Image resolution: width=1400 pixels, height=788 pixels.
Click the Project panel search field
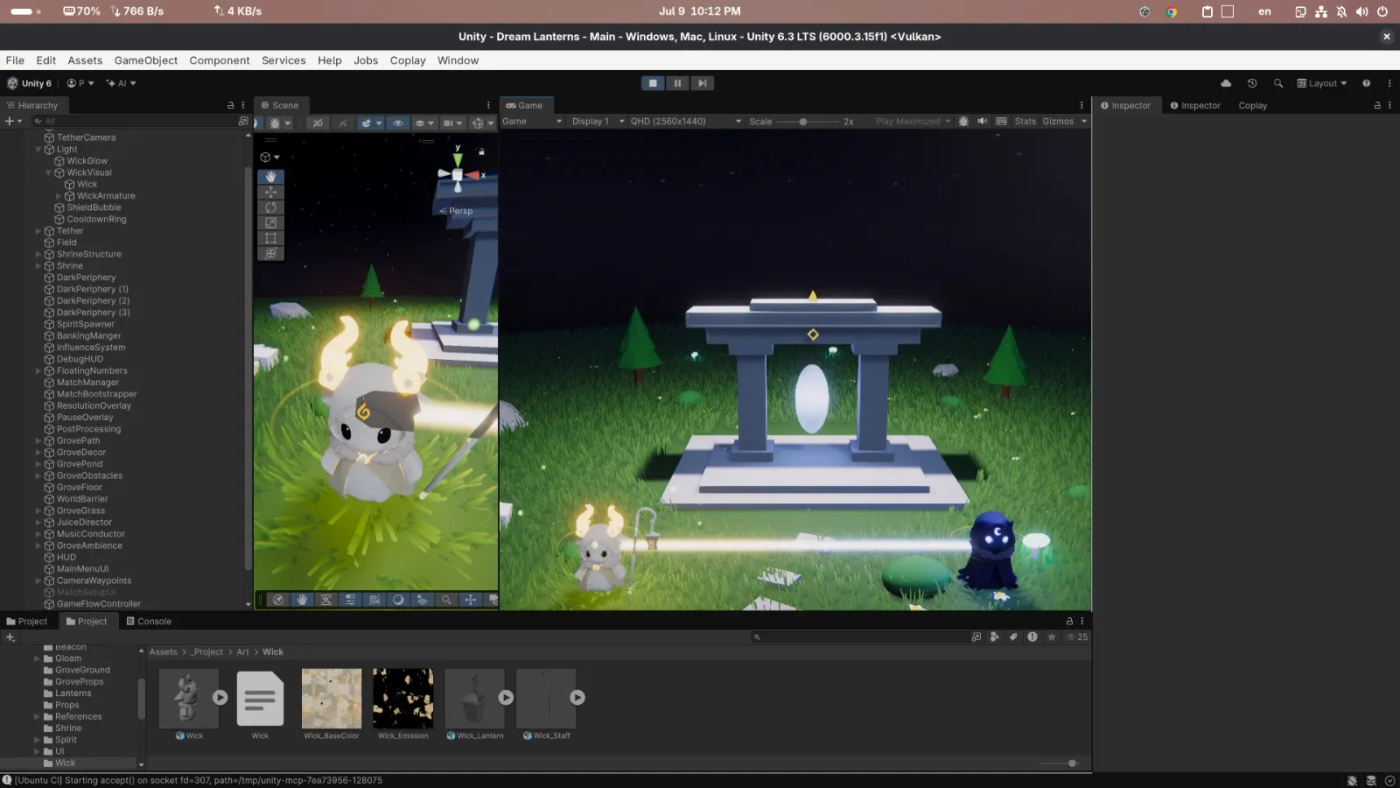point(860,636)
